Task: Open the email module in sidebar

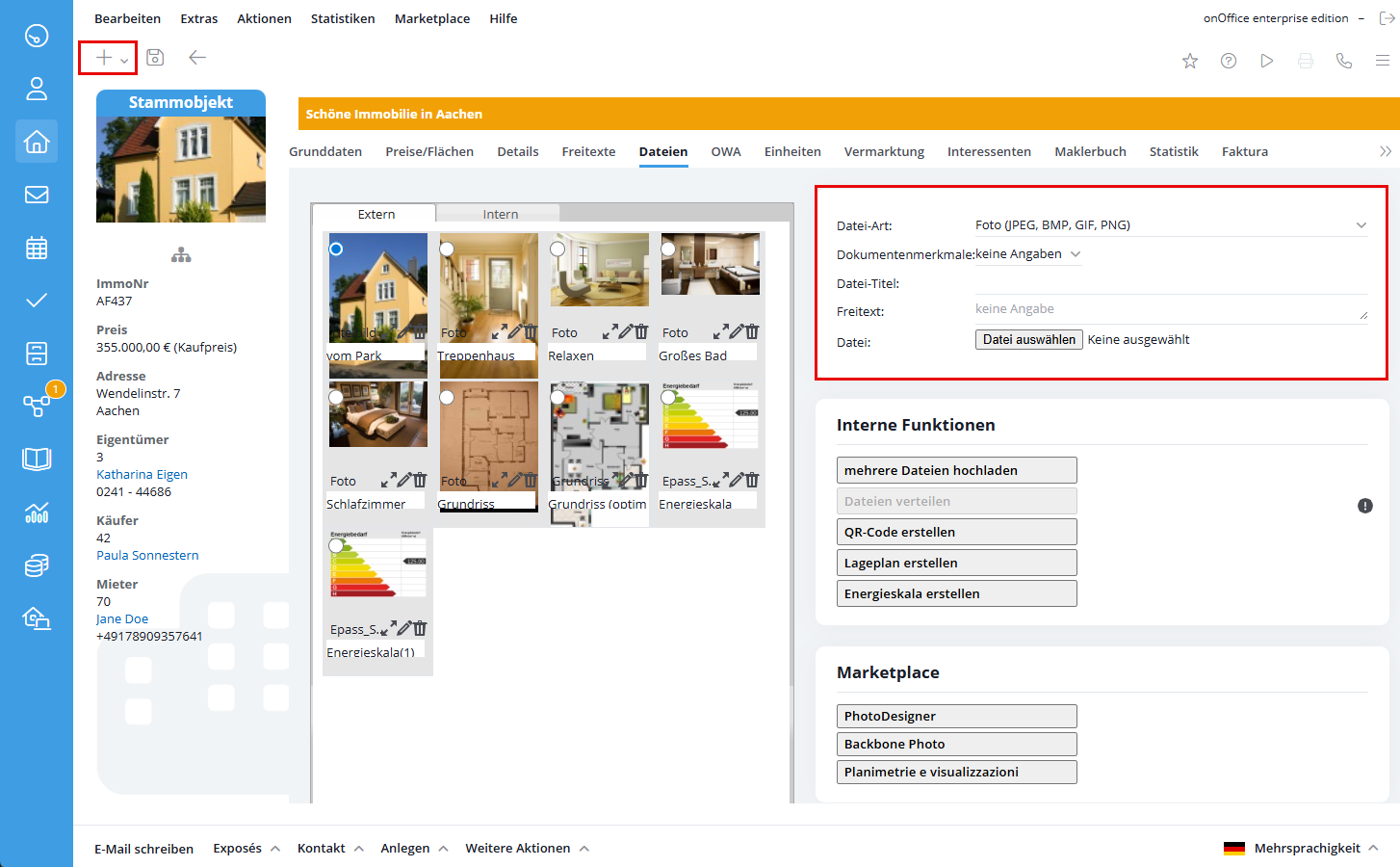Action: point(37,195)
